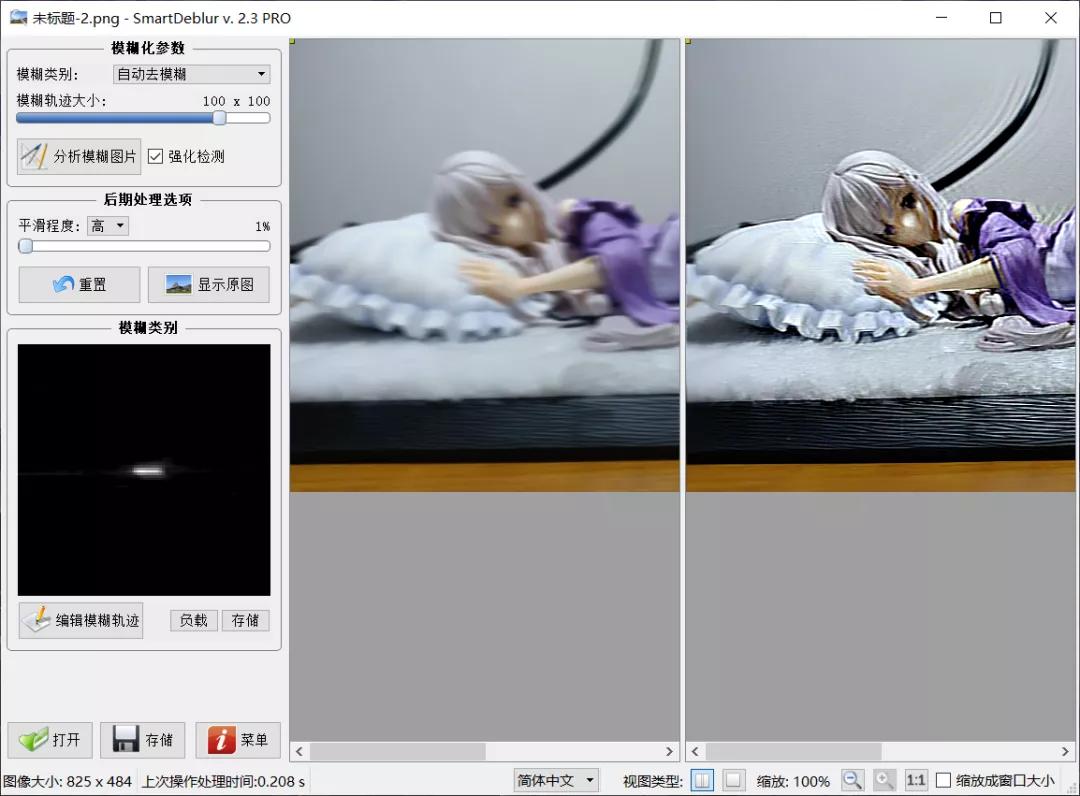Image resolution: width=1080 pixels, height=796 pixels.
Task: Select the split side-by-side view type icon
Action: tap(702, 781)
